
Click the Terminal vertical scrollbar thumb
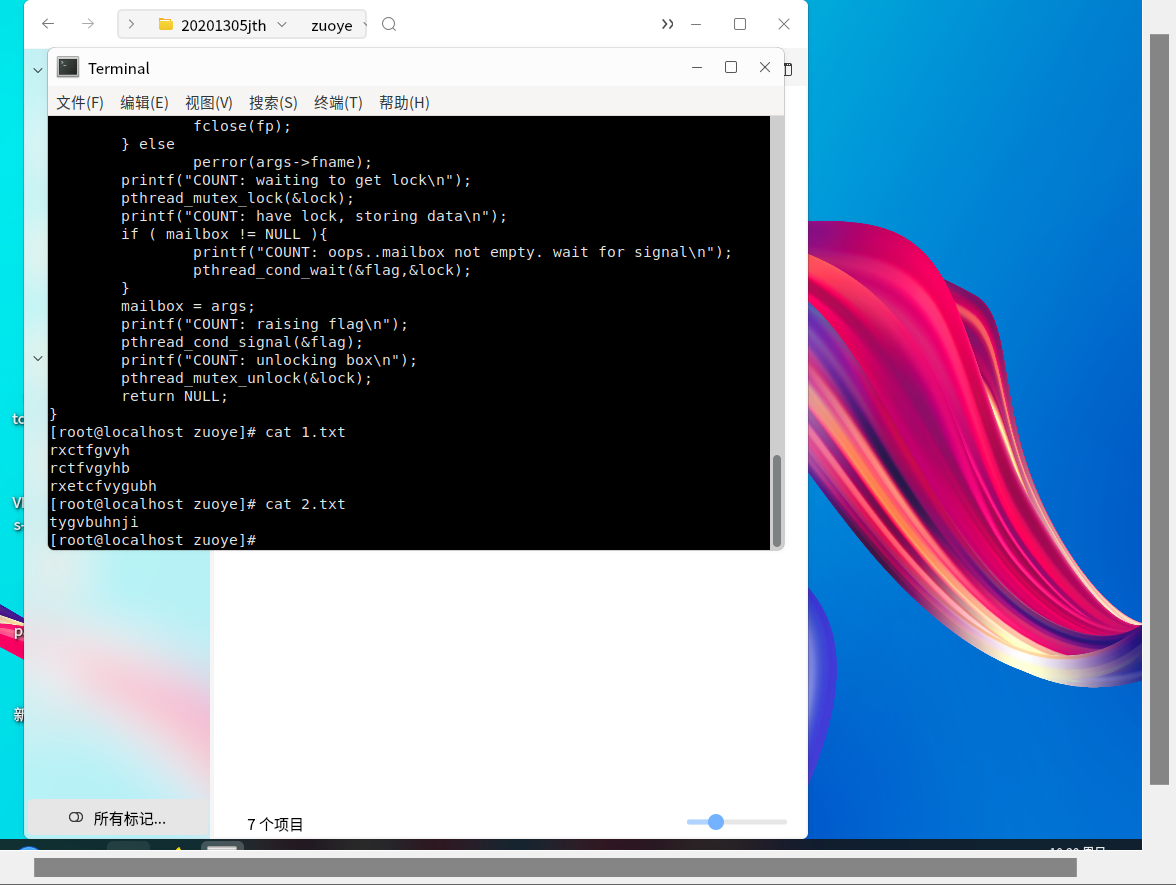point(777,500)
